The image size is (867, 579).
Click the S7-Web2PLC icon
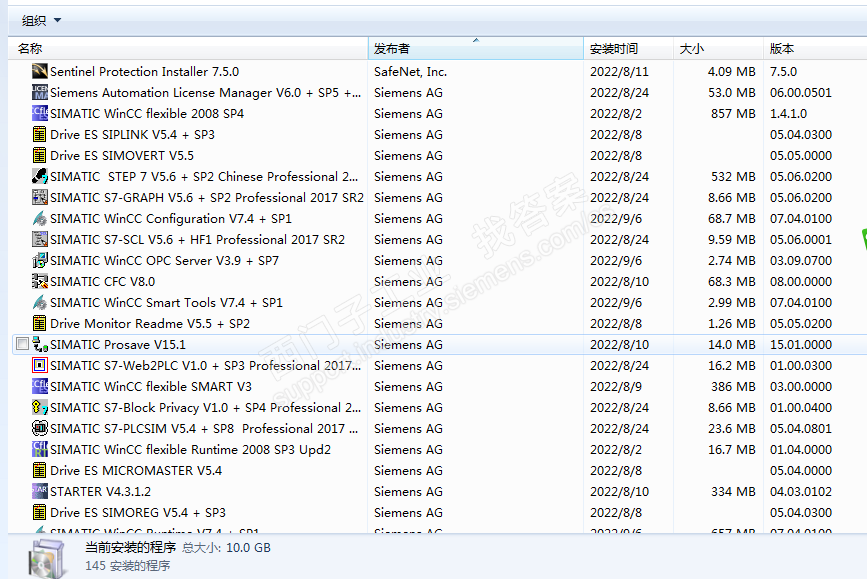point(40,366)
